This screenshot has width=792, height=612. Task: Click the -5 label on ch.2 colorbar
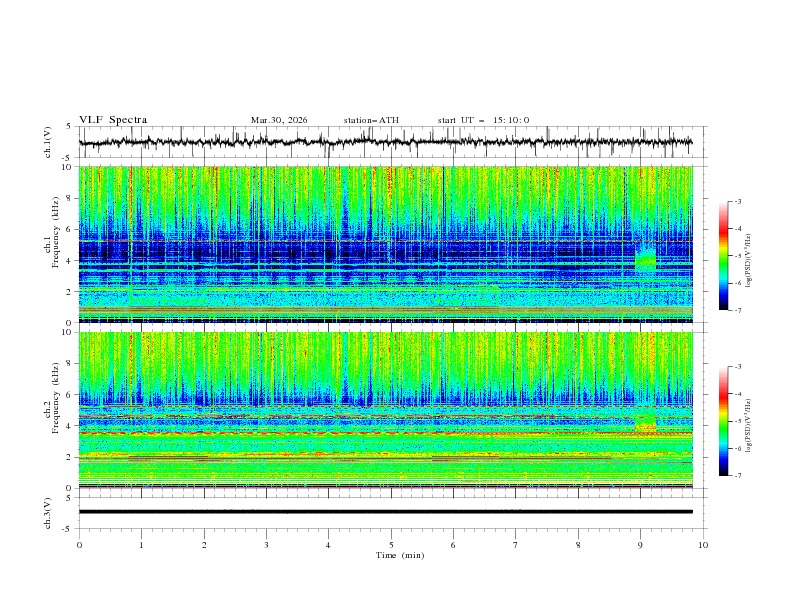[738, 421]
